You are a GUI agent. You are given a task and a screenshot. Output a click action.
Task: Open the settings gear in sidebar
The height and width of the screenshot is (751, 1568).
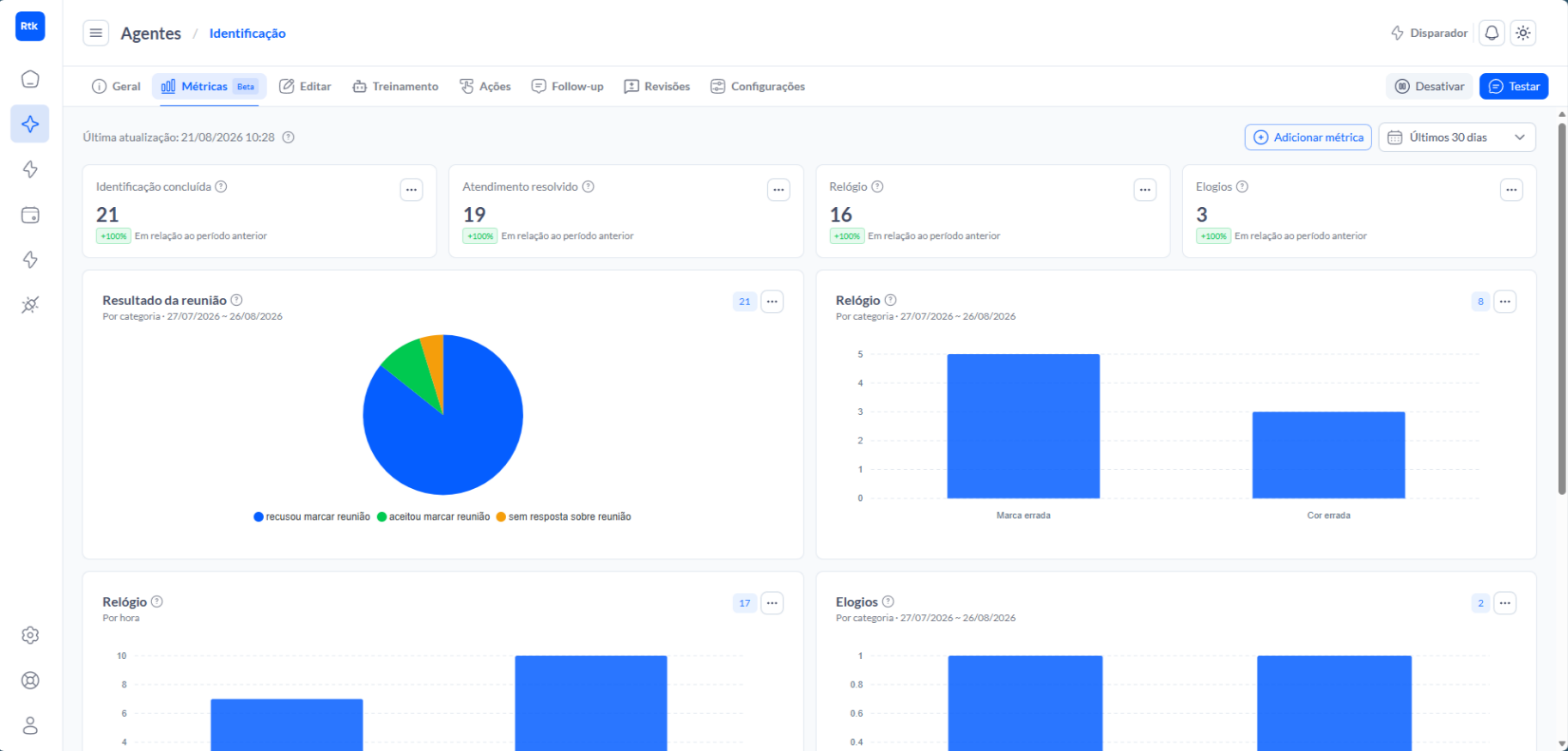[x=30, y=635]
